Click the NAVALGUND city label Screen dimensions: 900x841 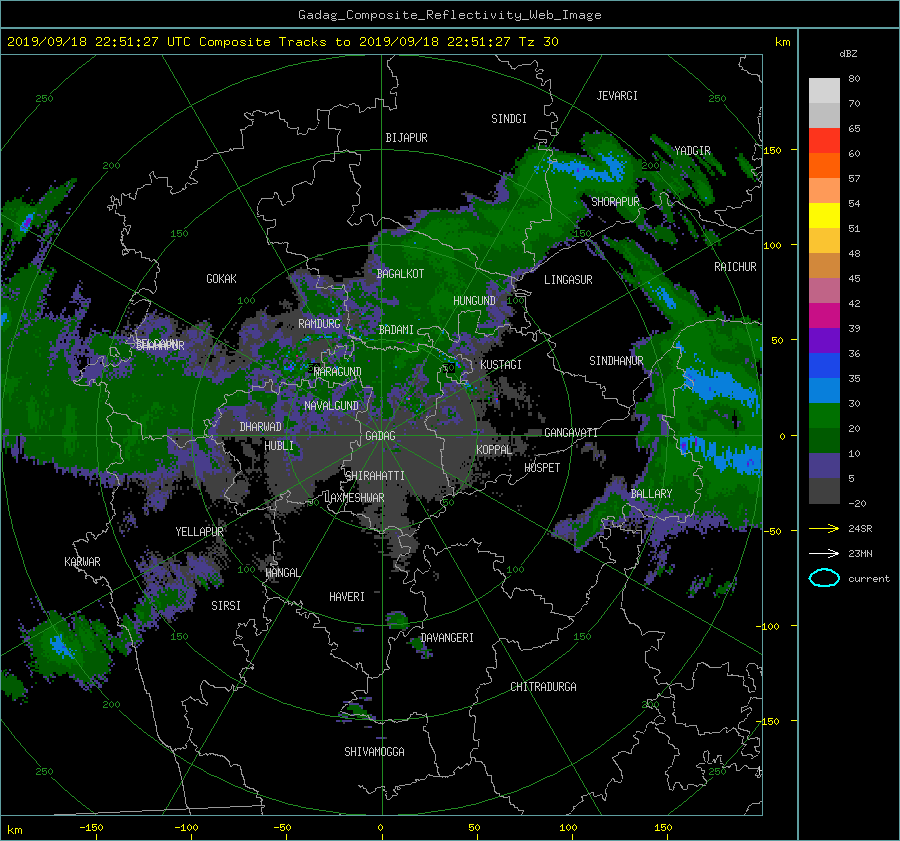tap(331, 406)
